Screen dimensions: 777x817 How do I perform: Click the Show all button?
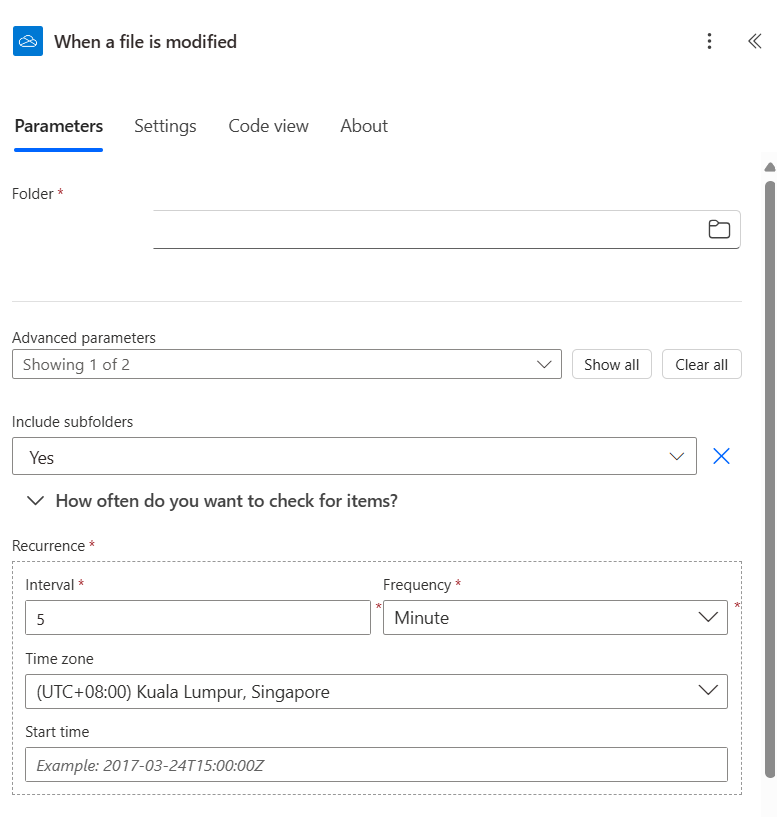[611, 364]
